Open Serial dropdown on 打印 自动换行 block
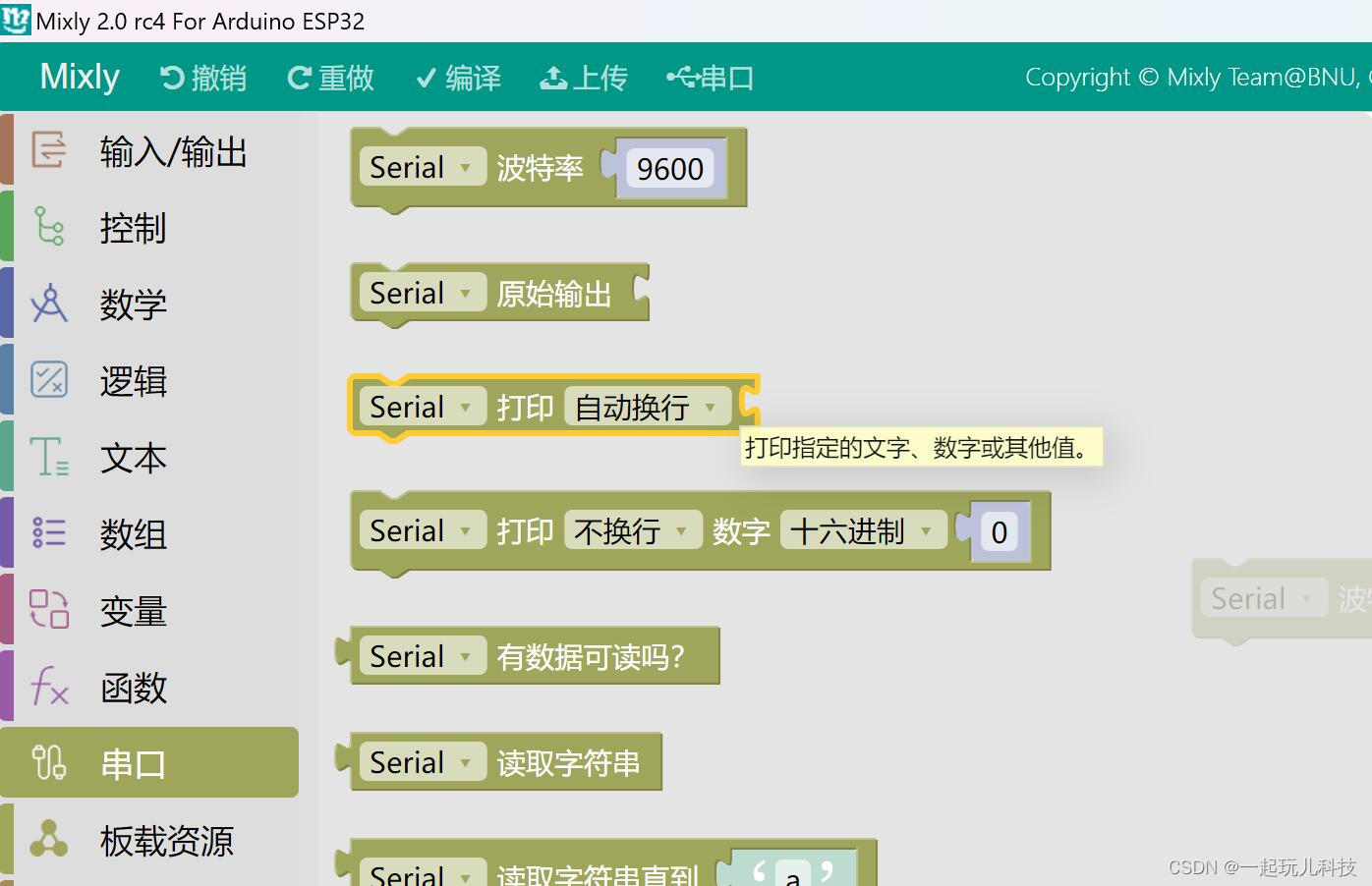The image size is (1372, 886). tap(423, 407)
